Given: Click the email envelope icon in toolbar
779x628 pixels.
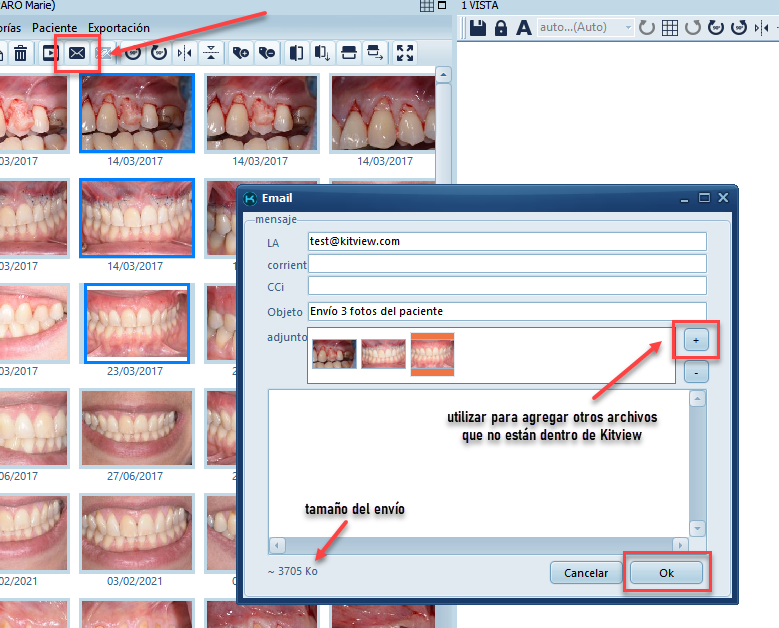Looking at the screenshot, I should click(77, 53).
